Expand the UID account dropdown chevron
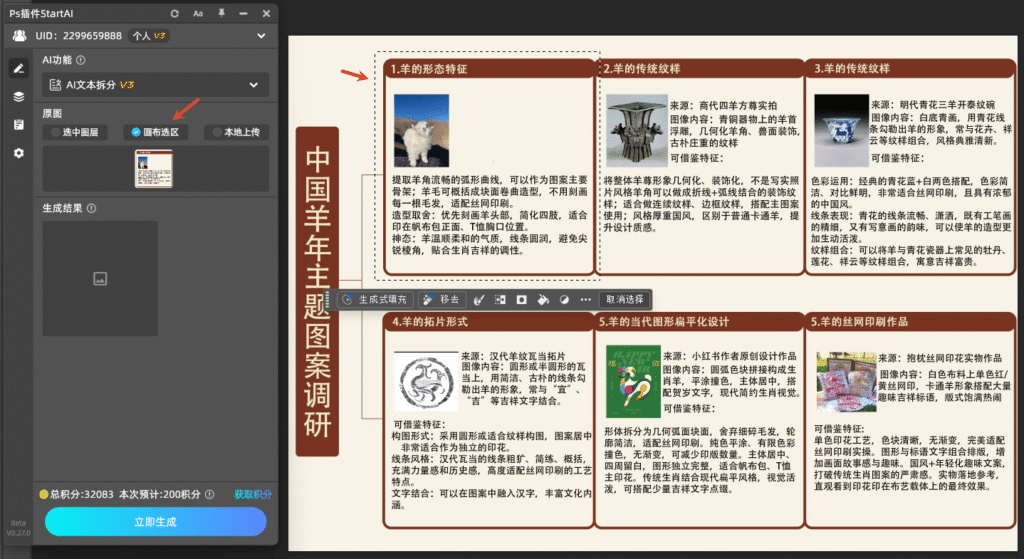Screen dimensions: 1024x559 [x=261, y=36]
